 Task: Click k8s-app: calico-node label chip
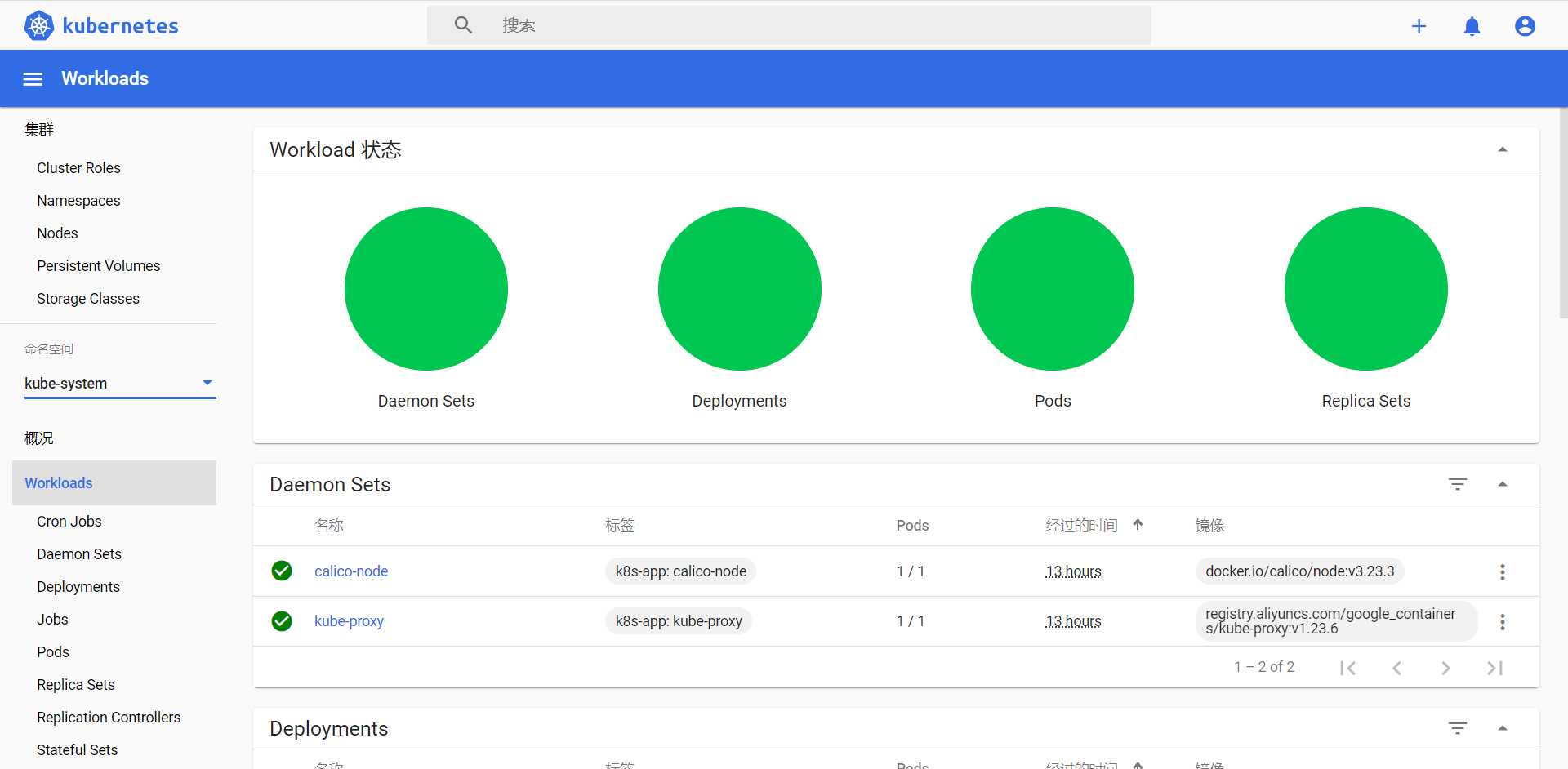click(x=681, y=571)
